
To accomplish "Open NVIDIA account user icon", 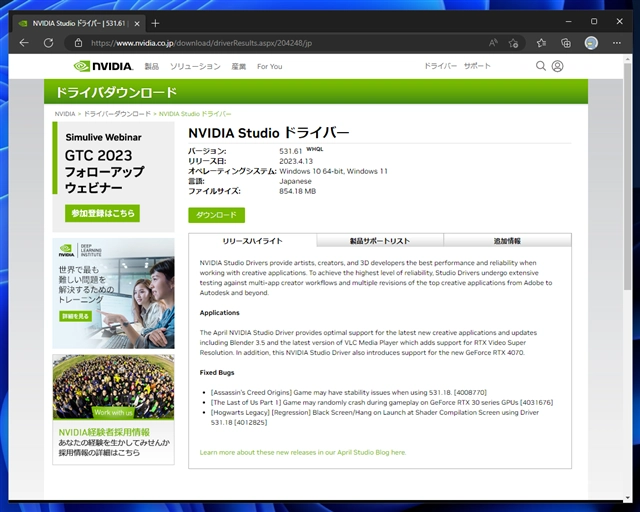I will tap(558, 66).
